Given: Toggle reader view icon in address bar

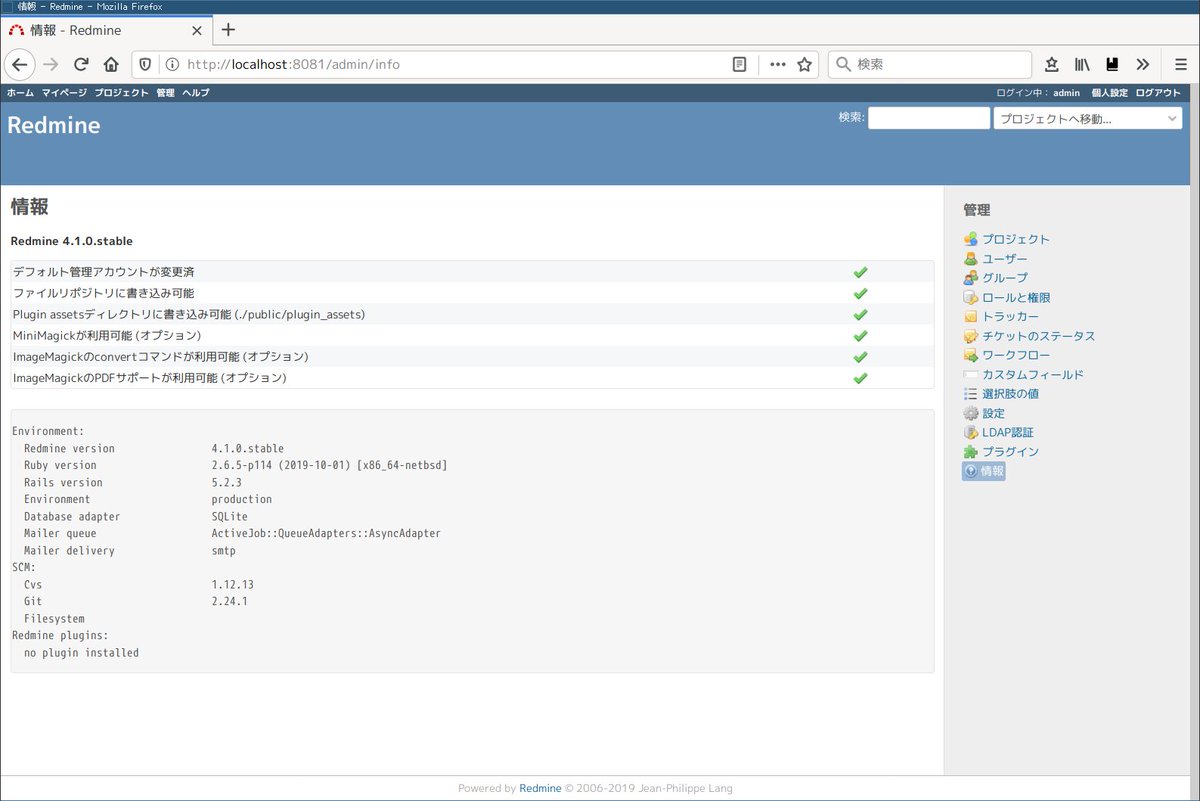Looking at the screenshot, I should [739, 64].
